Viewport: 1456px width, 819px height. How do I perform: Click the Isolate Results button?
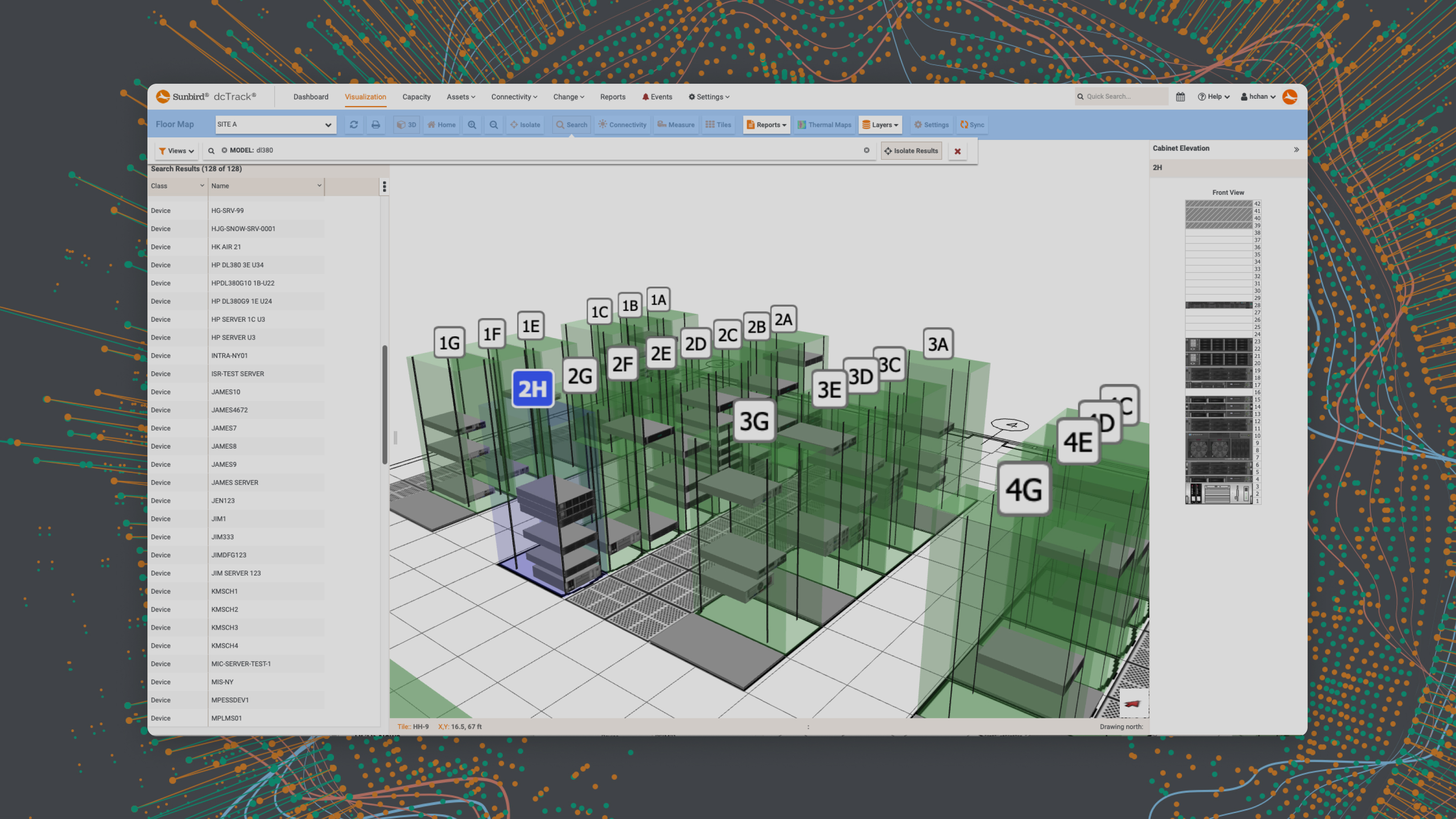911,151
